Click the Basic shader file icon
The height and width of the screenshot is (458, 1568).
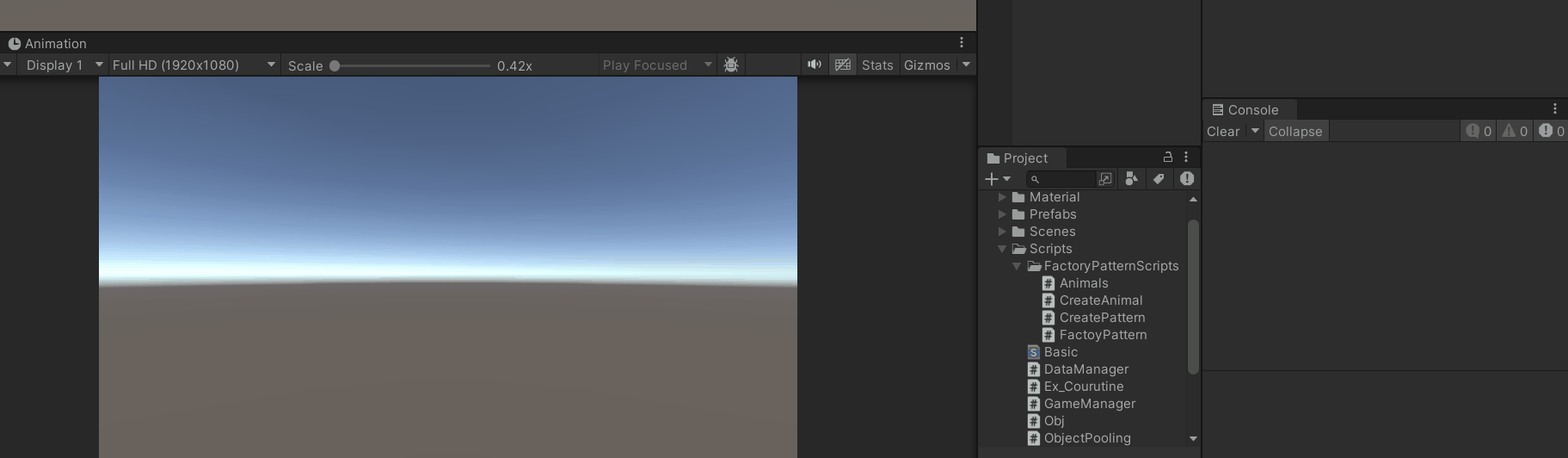1033,352
